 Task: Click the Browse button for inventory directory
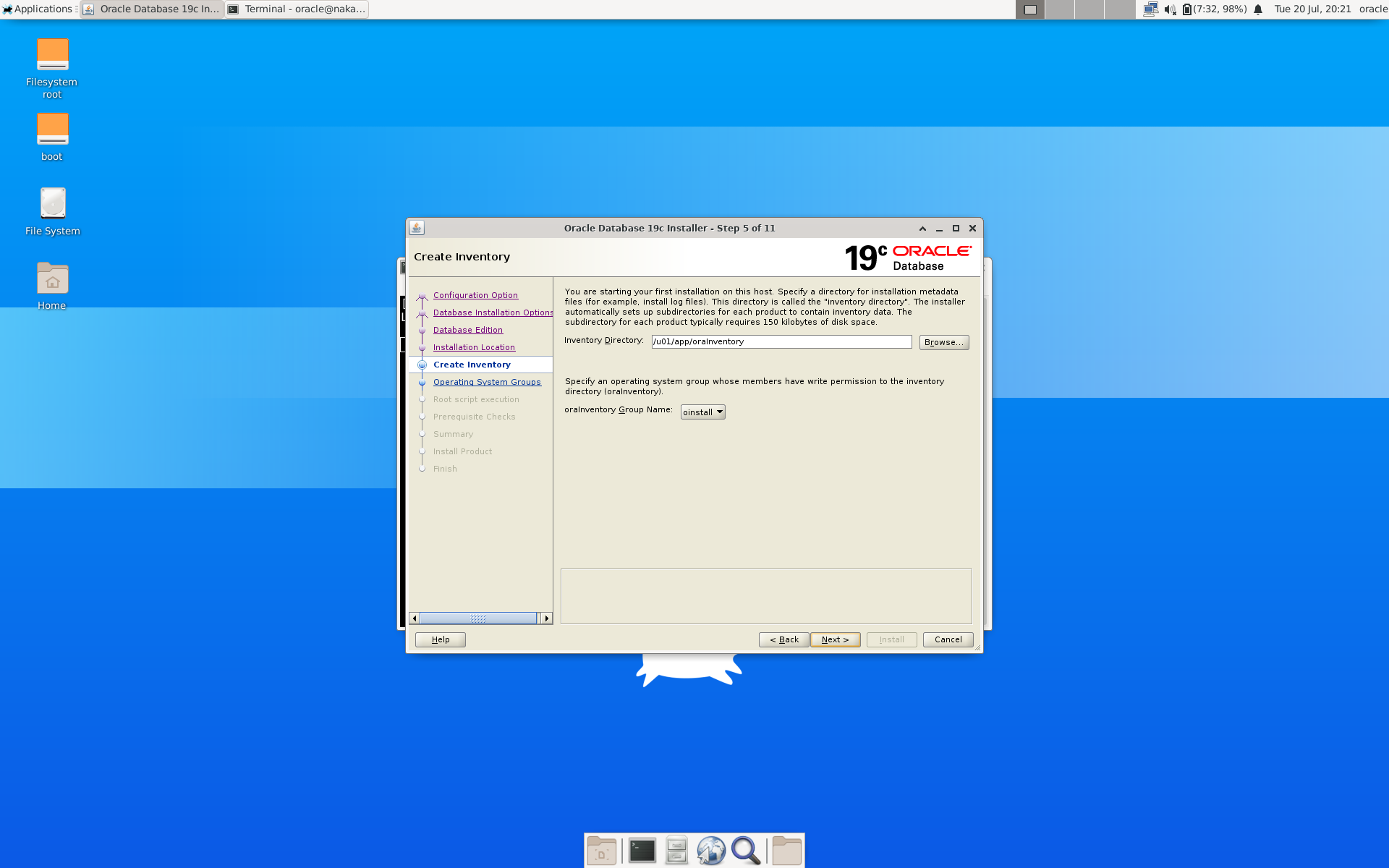click(943, 341)
